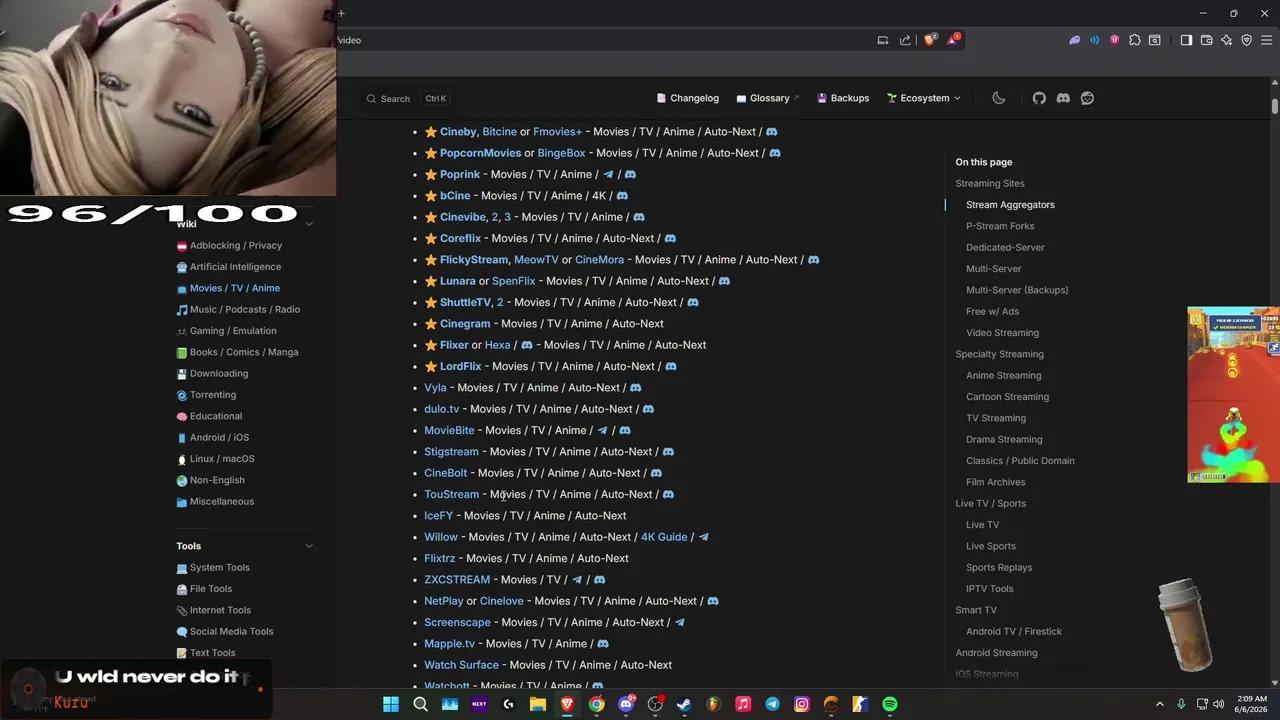Open the LordFlix link
This screenshot has height=720, width=1280.
point(460,366)
